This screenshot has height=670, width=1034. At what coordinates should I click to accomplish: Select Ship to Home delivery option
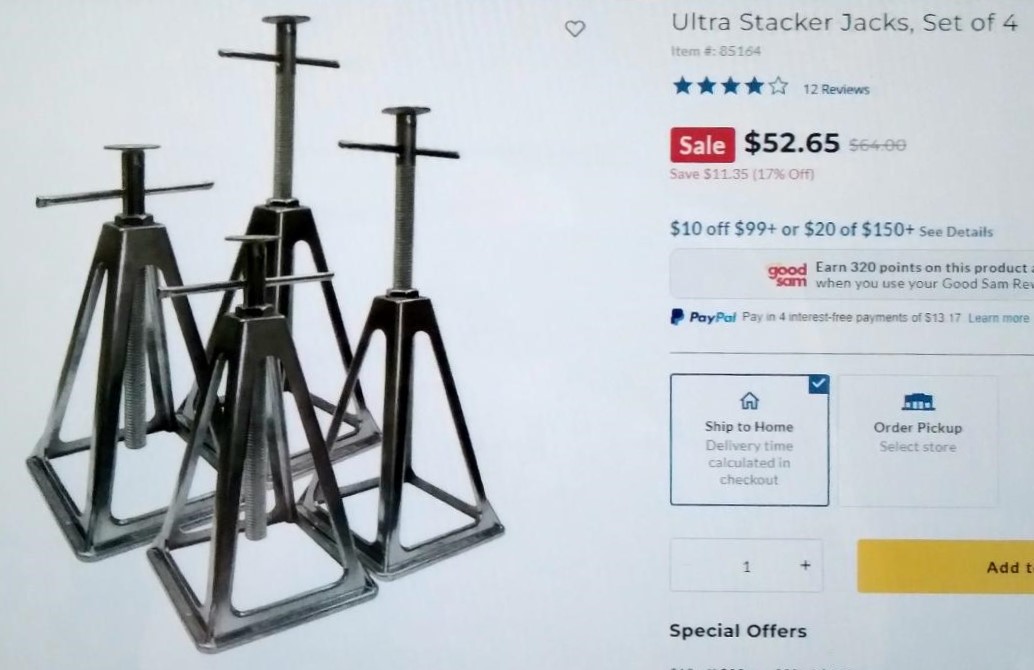749,440
